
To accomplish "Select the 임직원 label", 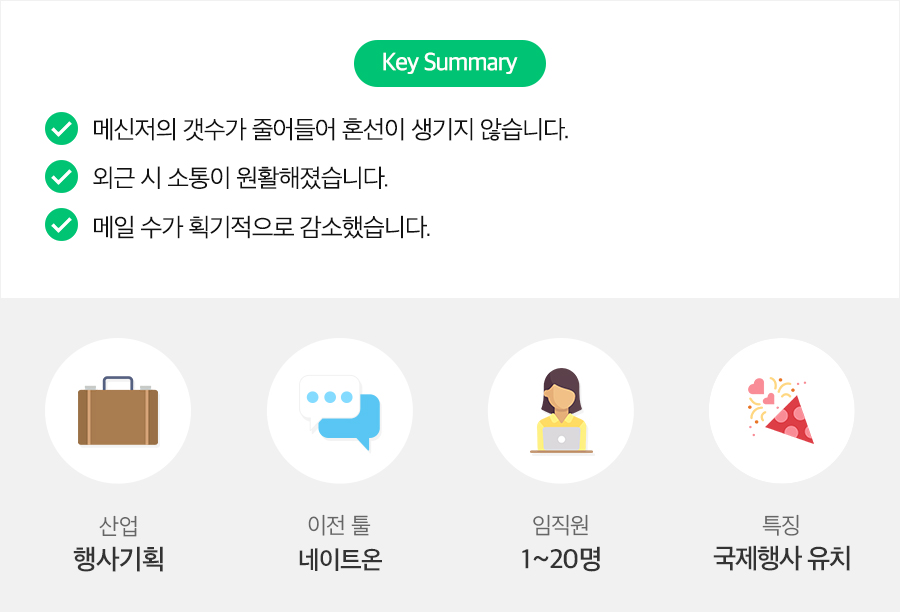I will [x=561, y=524].
